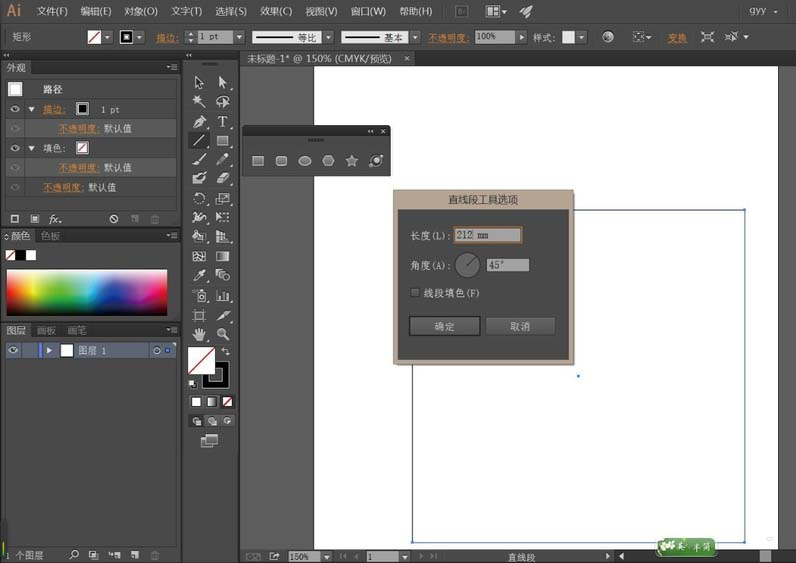Select the Paintbrush tool
796x563 pixels.
(199, 159)
